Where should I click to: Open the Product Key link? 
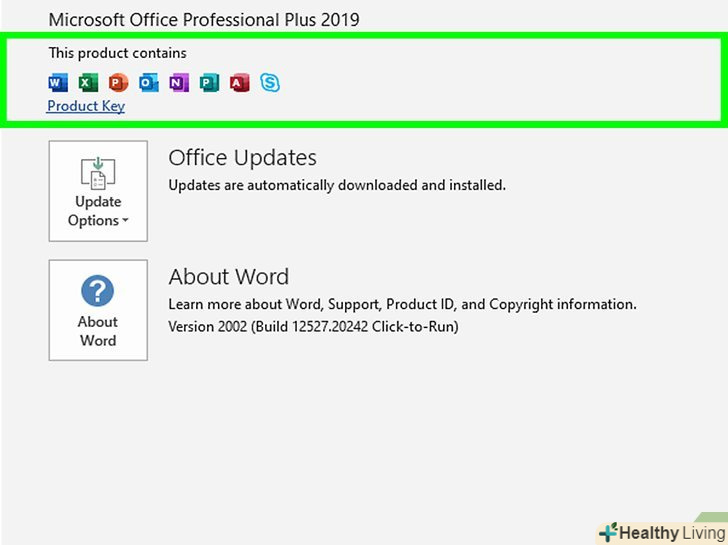point(86,106)
